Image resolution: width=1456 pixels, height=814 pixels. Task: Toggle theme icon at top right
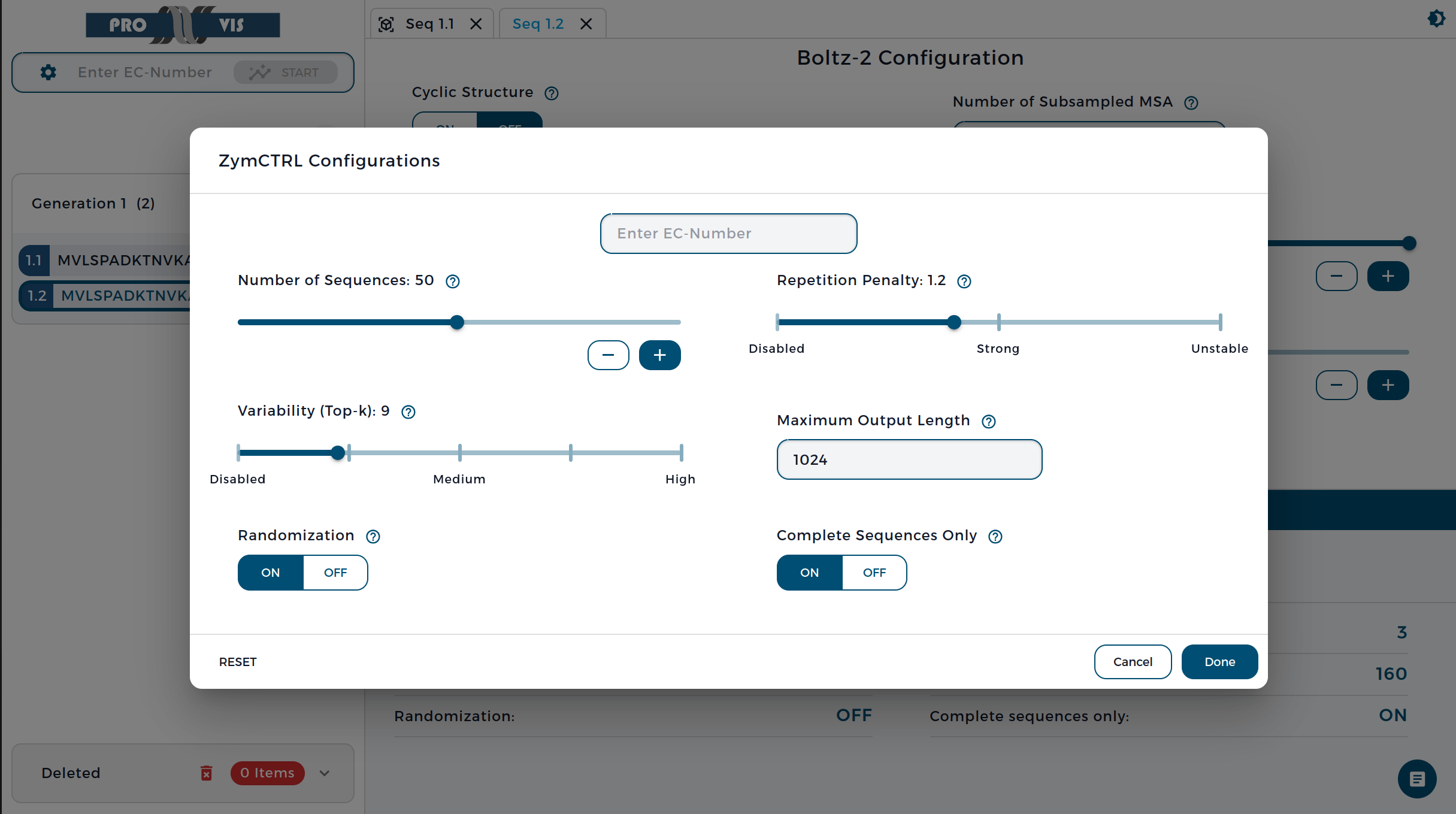point(1436,19)
